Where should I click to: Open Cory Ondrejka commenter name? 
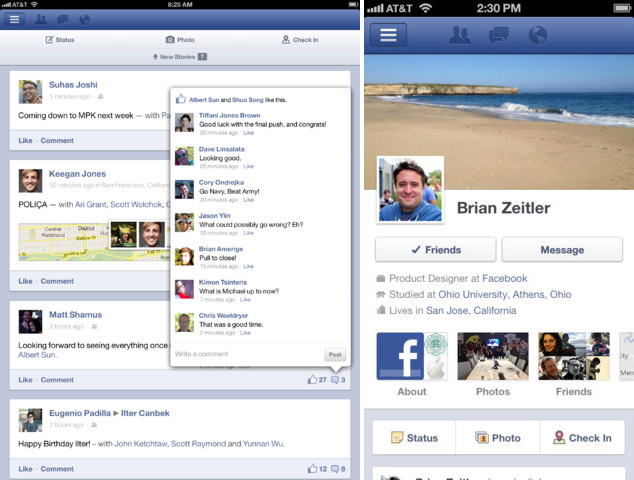pyautogui.click(x=221, y=182)
